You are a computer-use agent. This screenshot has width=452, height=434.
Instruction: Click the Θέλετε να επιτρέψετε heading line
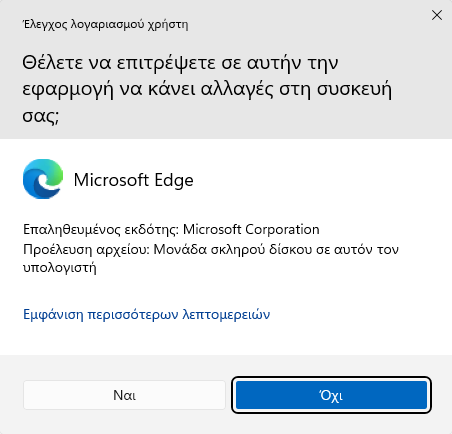180,63
